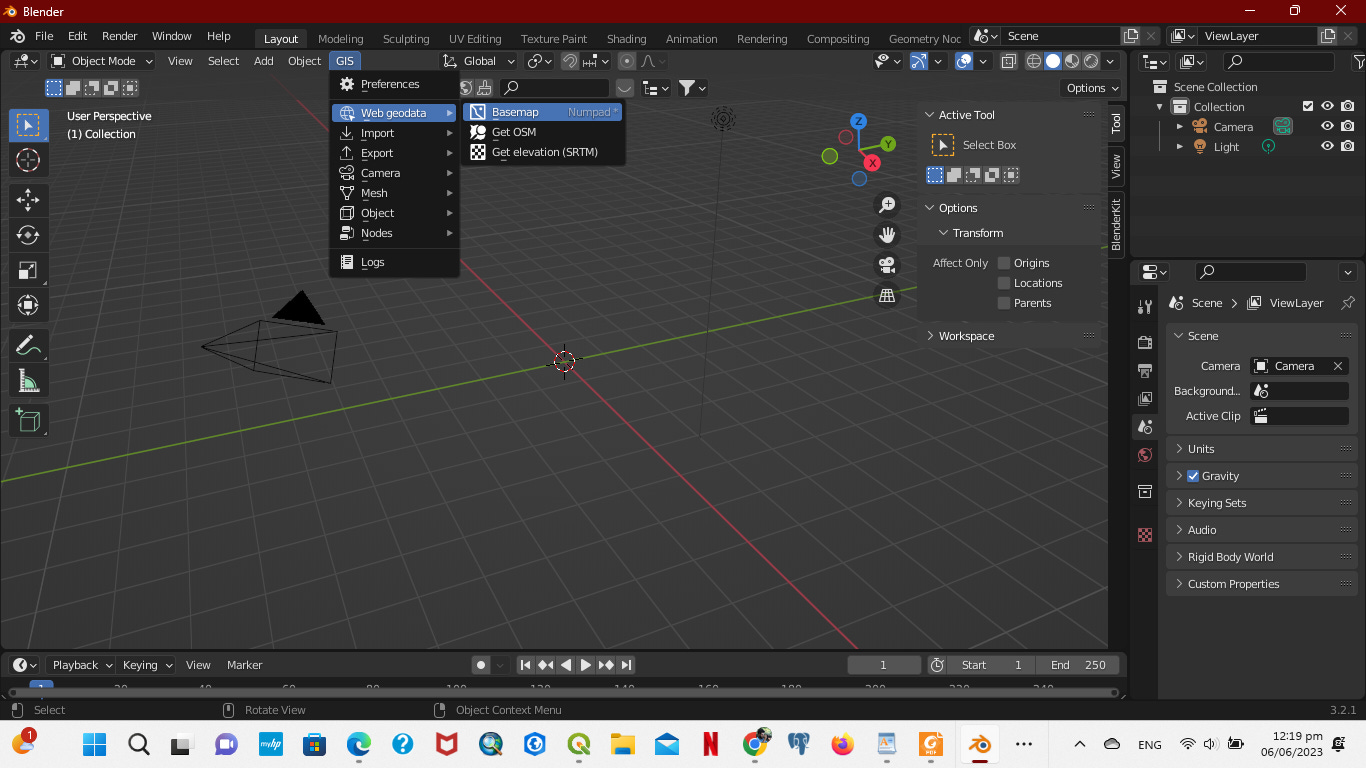Click the Options button in the viewport header
1366x768 pixels.
[1090, 87]
